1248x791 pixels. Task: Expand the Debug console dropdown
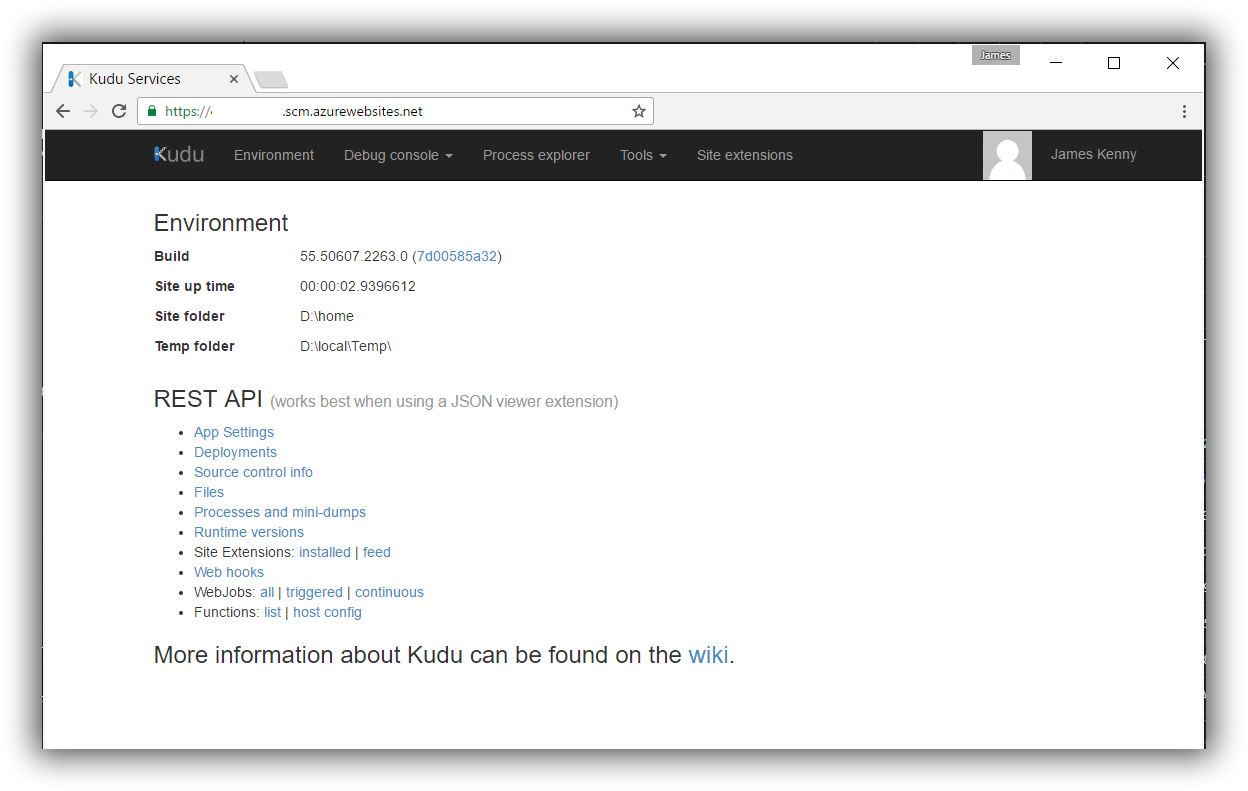click(398, 155)
